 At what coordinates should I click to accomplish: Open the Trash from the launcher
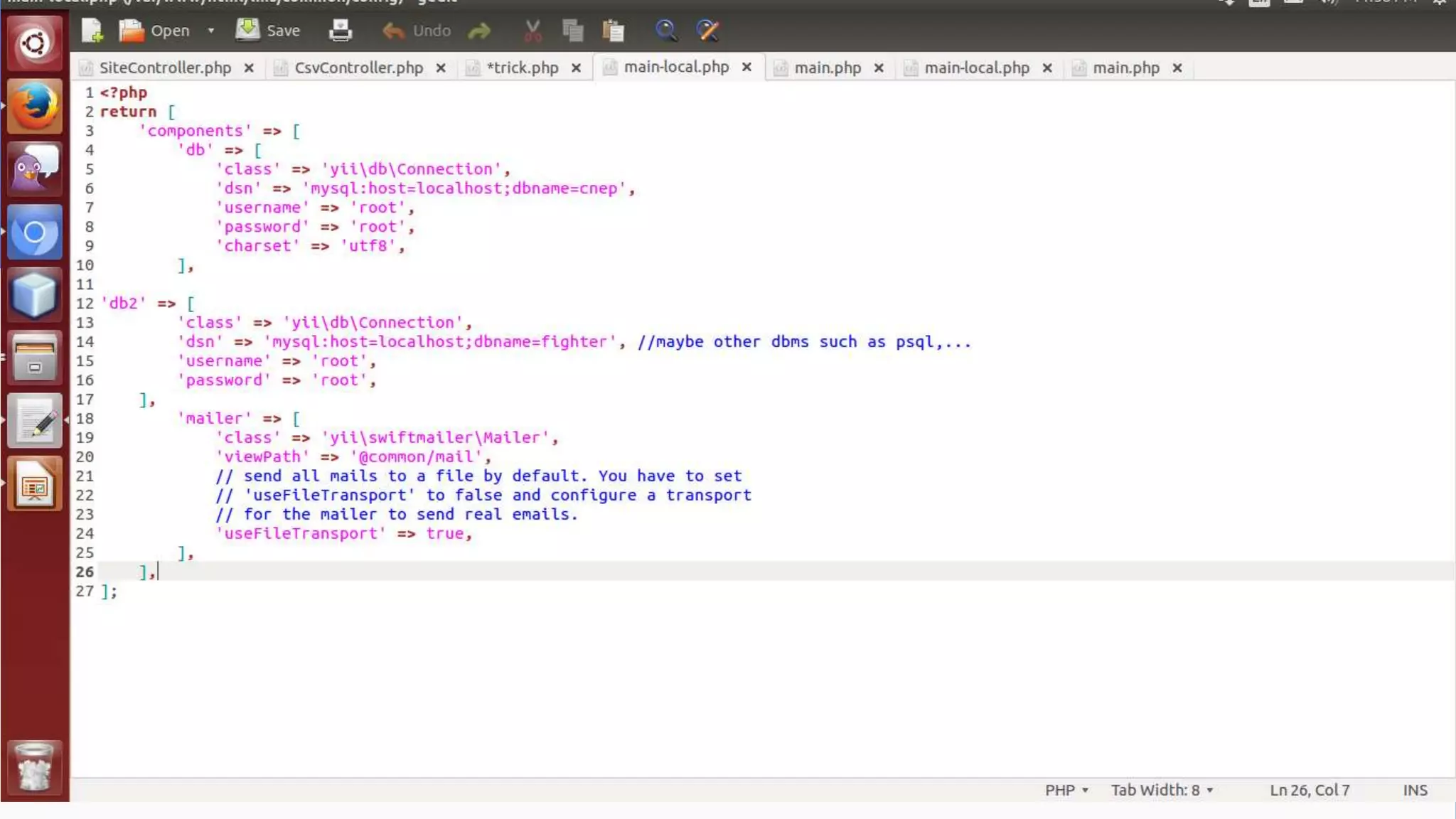[x=34, y=768]
